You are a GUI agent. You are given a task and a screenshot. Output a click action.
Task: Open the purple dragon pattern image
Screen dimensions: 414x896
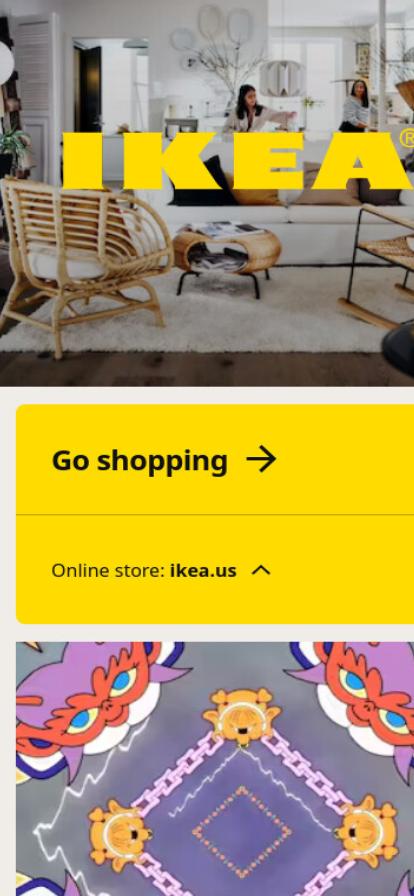pyautogui.click(x=215, y=769)
